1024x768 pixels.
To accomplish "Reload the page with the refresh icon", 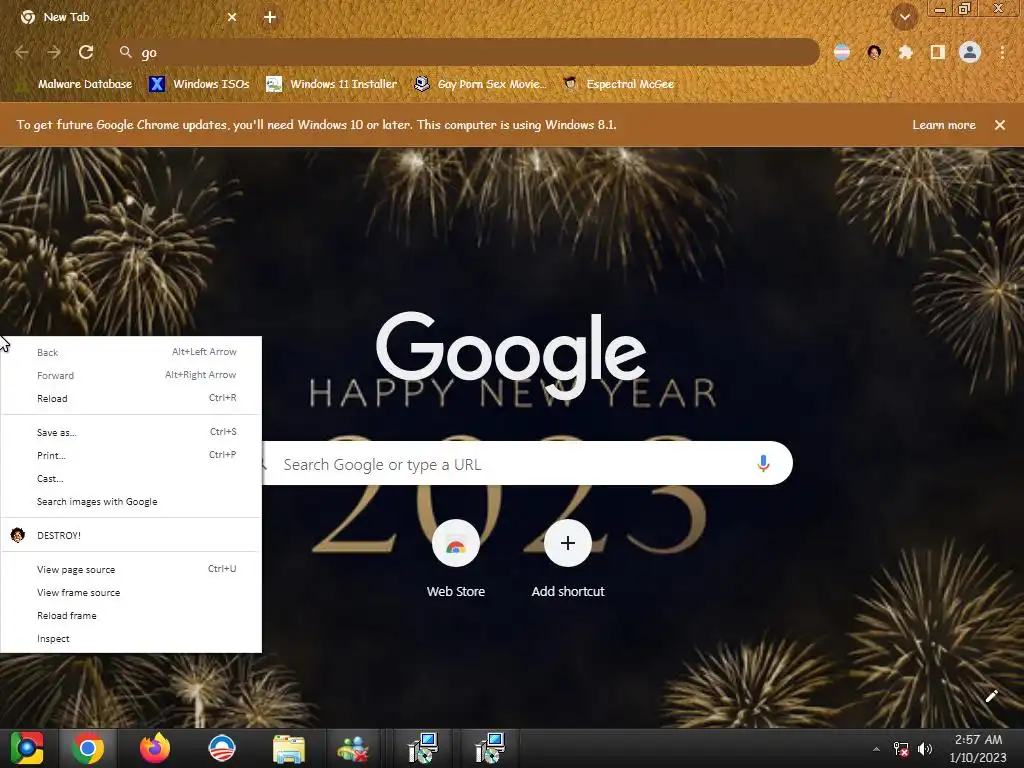I will 86,52.
